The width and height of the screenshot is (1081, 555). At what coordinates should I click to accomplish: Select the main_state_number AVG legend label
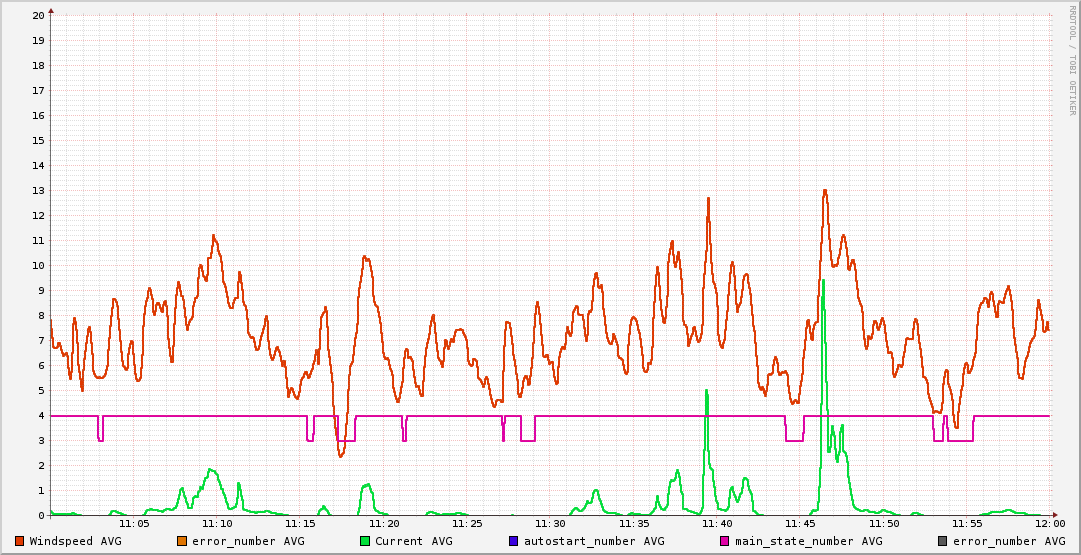(808, 541)
